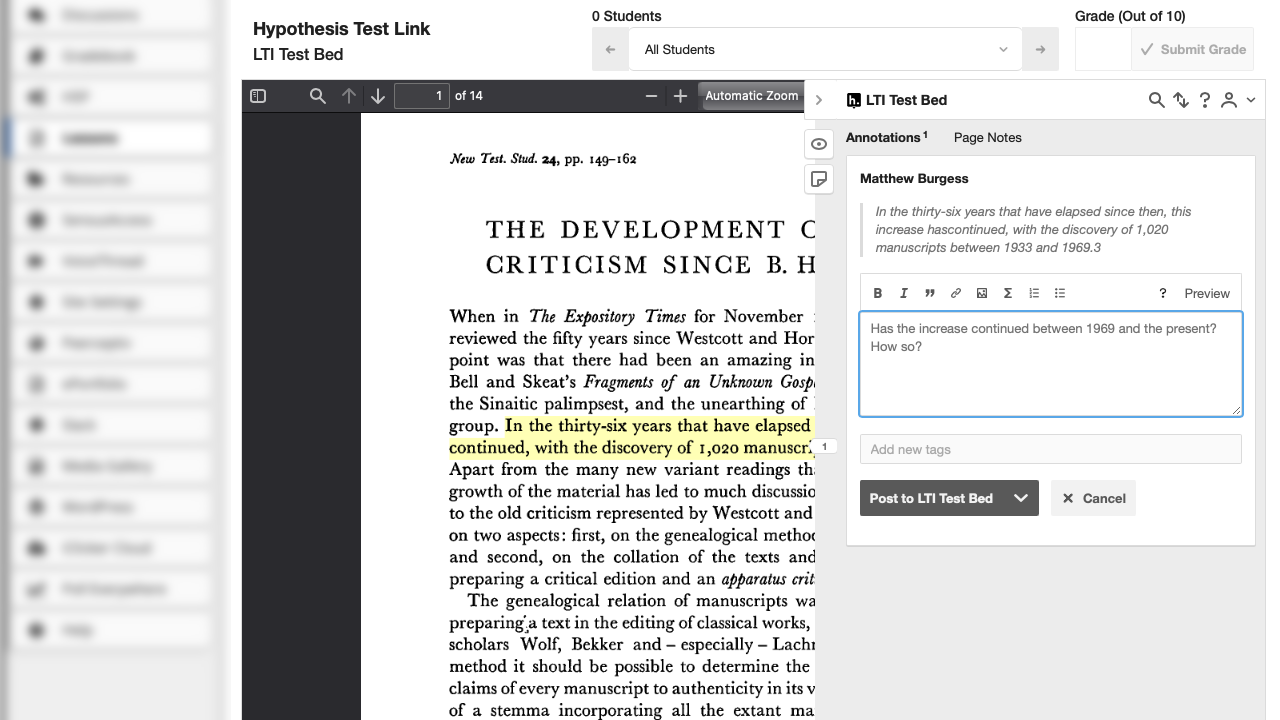Insert a link in annotation editor
Image resolution: width=1280 pixels, height=720 pixels.
[956, 293]
